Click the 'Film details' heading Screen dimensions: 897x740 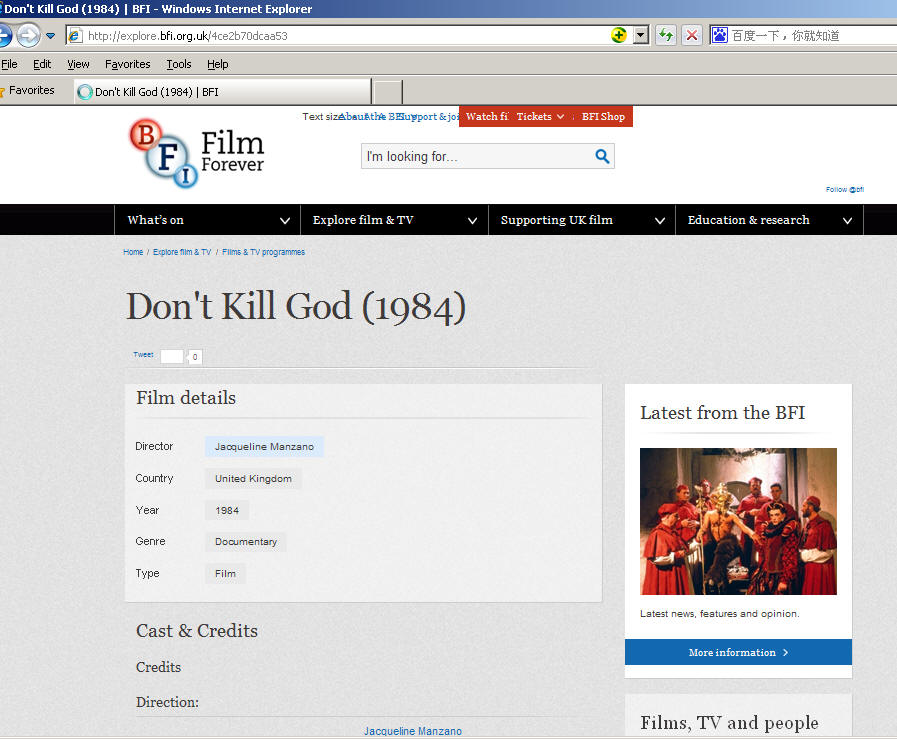pyautogui.click(x=186, y=398)
